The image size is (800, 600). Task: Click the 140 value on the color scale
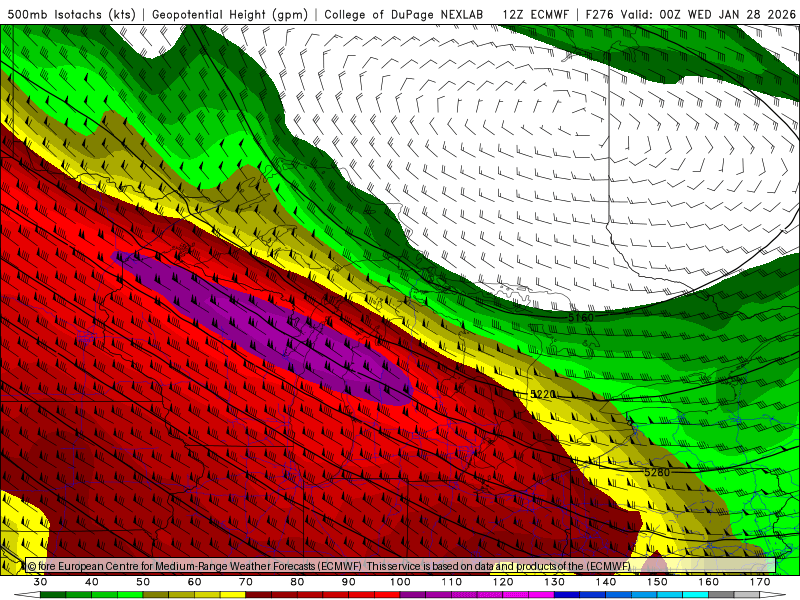606,582
